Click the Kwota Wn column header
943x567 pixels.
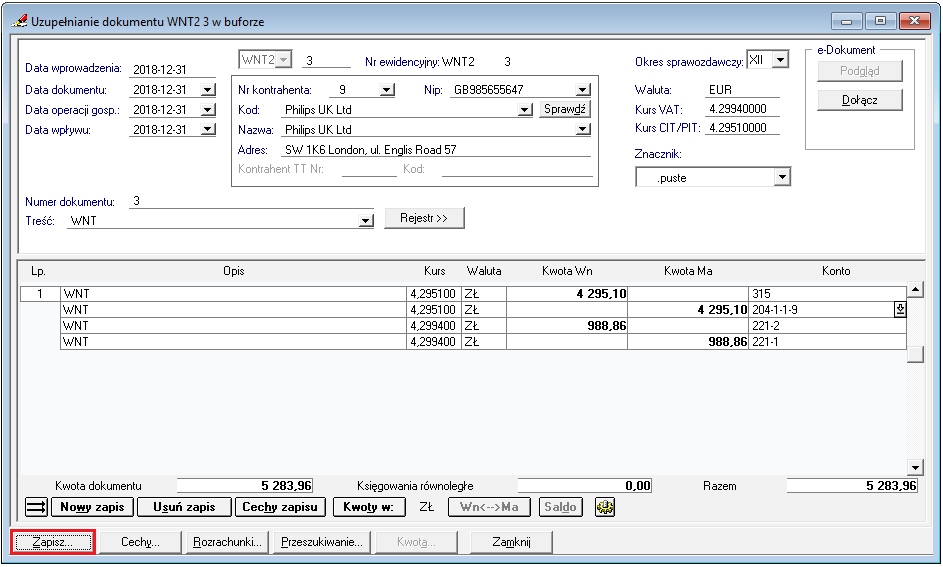567,271
